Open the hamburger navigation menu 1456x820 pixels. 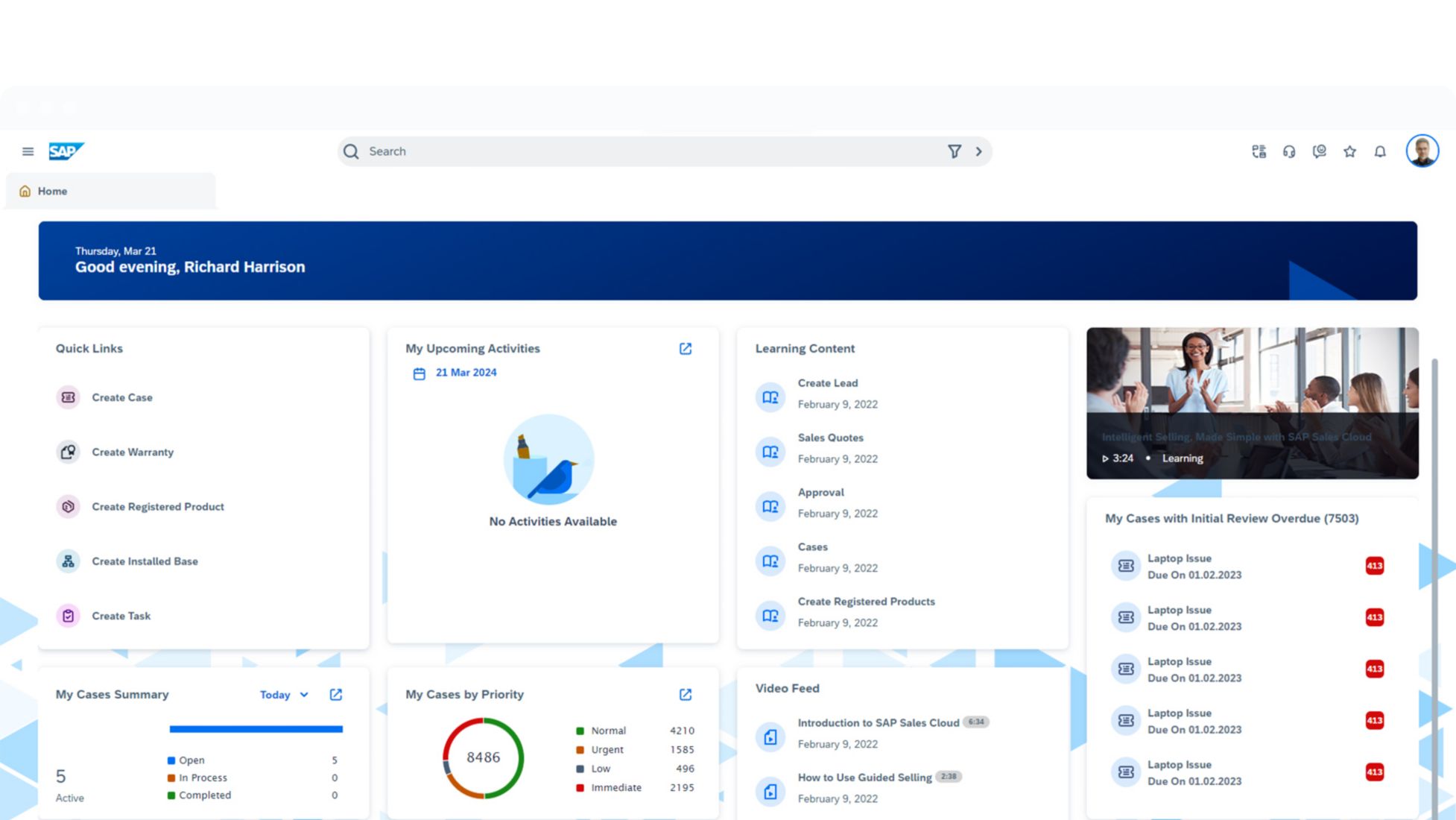pos(28,151)
